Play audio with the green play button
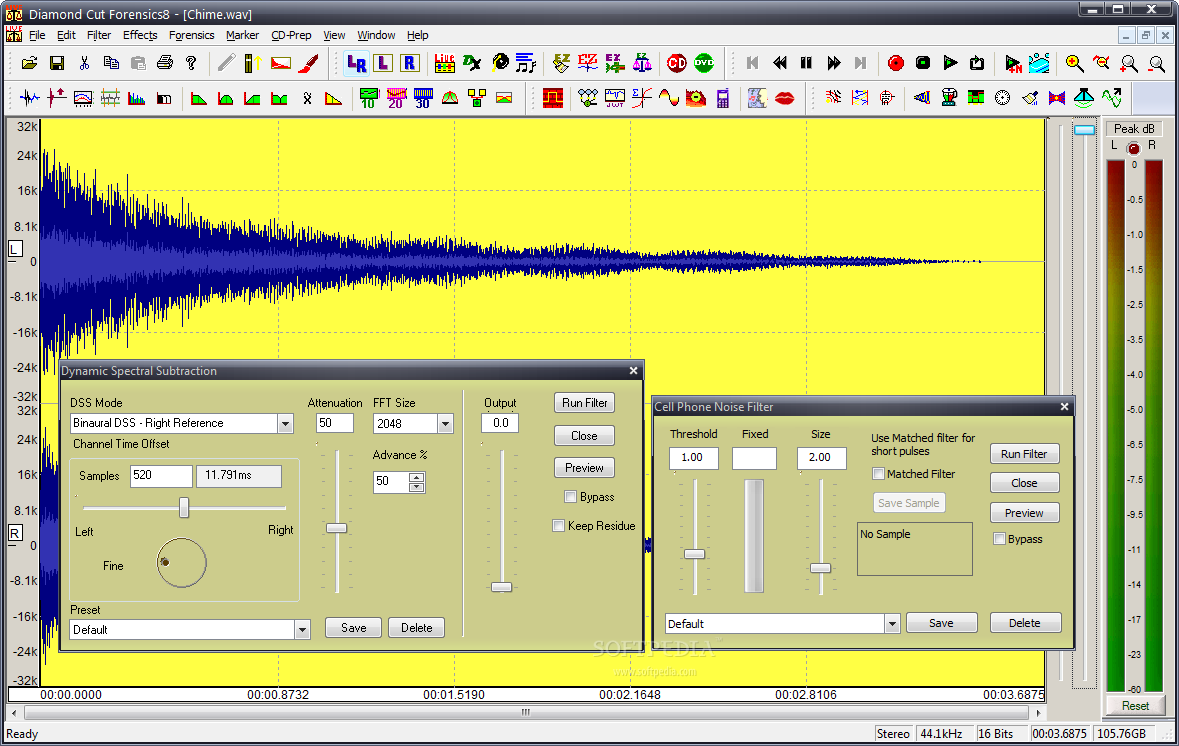 coord(950,64)
